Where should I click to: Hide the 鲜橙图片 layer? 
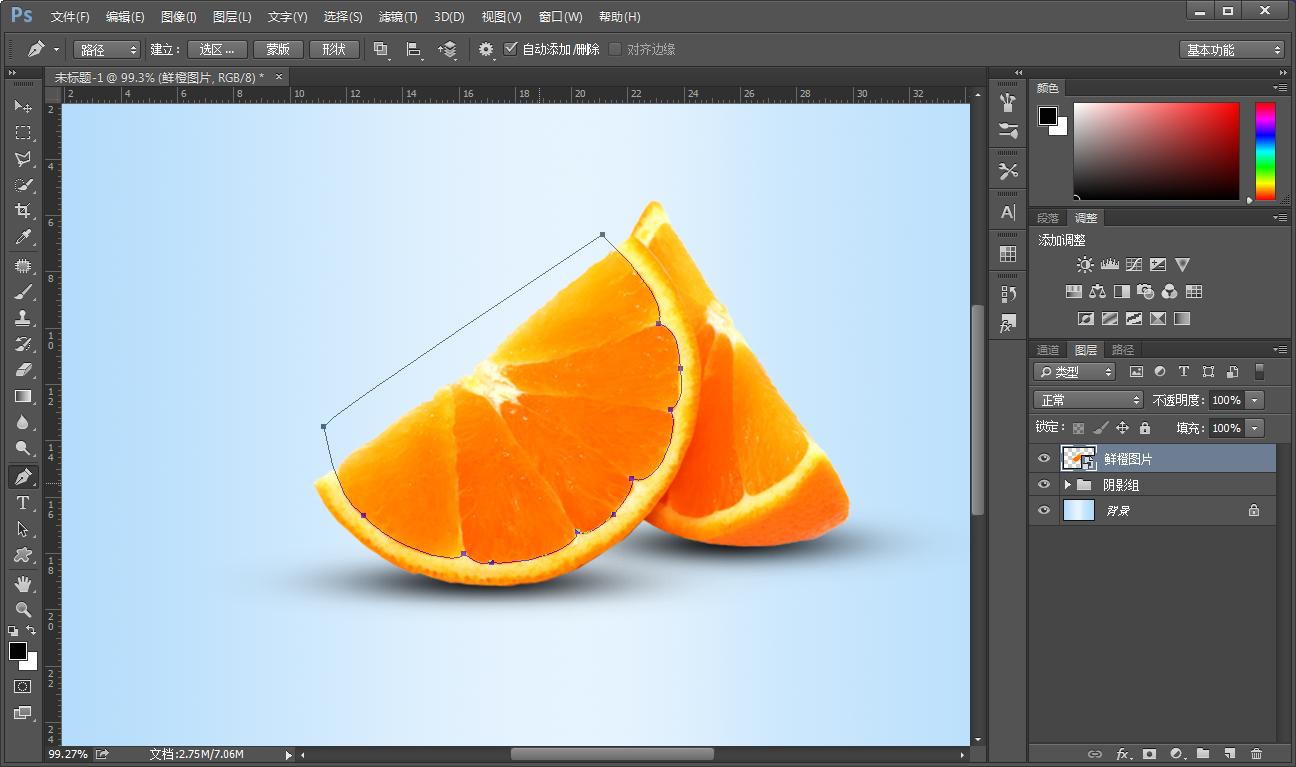pos(1044,459)
